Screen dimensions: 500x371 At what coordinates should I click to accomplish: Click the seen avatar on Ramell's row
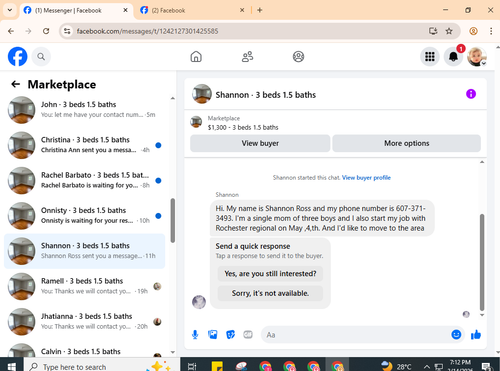(157, 286)
